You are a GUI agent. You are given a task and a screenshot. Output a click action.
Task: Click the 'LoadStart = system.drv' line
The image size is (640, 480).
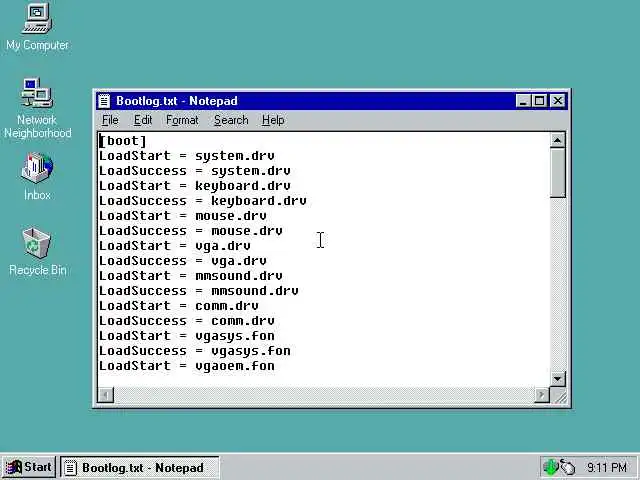coord(187,156)
